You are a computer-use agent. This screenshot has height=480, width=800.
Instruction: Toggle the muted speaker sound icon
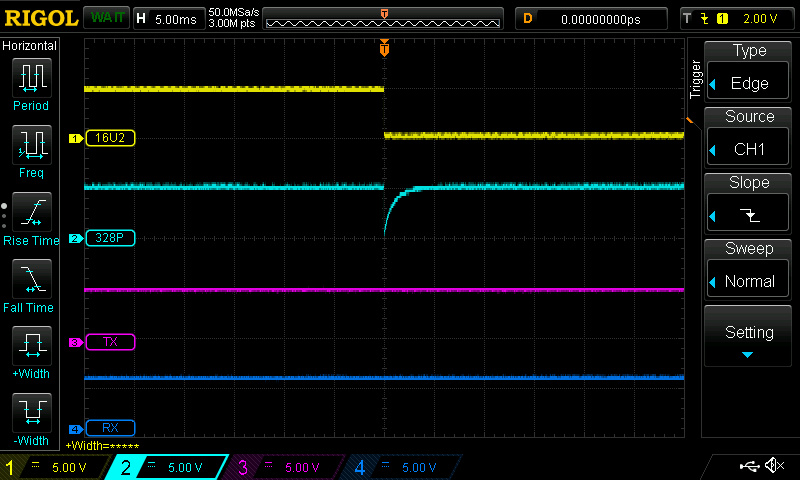[x=774, y=465]
